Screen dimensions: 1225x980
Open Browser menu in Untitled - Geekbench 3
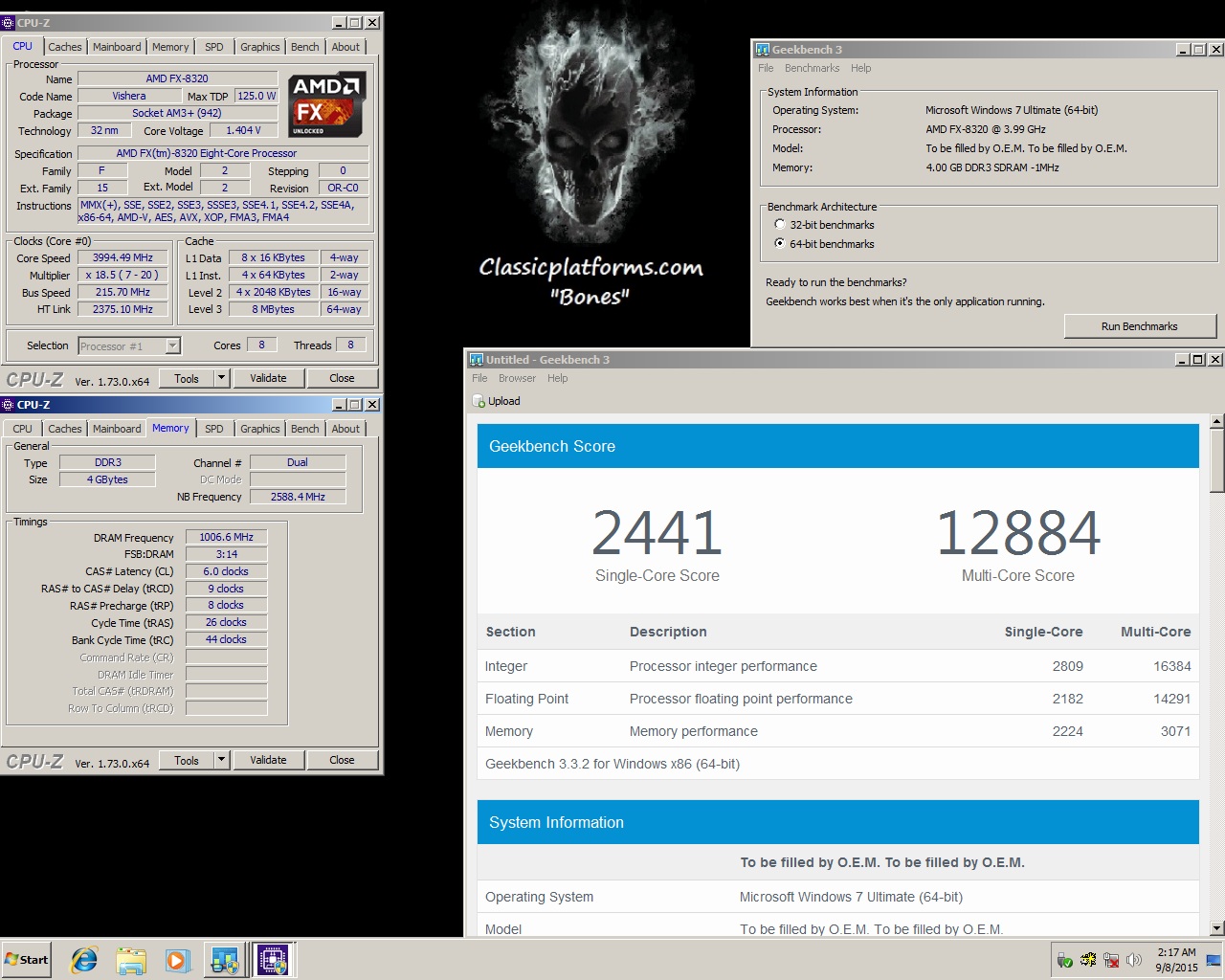click(517, 379)
